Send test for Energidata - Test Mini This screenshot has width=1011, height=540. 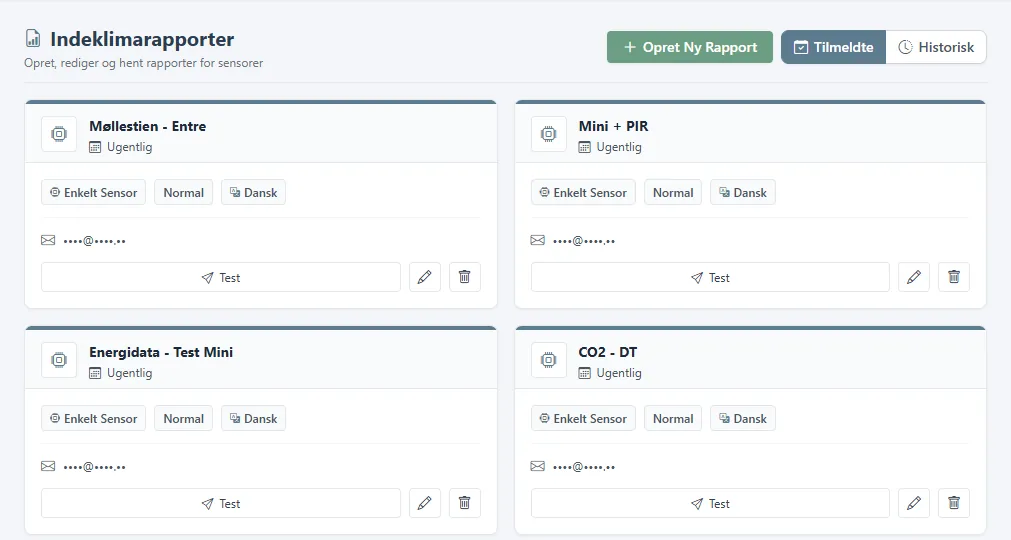221,503
